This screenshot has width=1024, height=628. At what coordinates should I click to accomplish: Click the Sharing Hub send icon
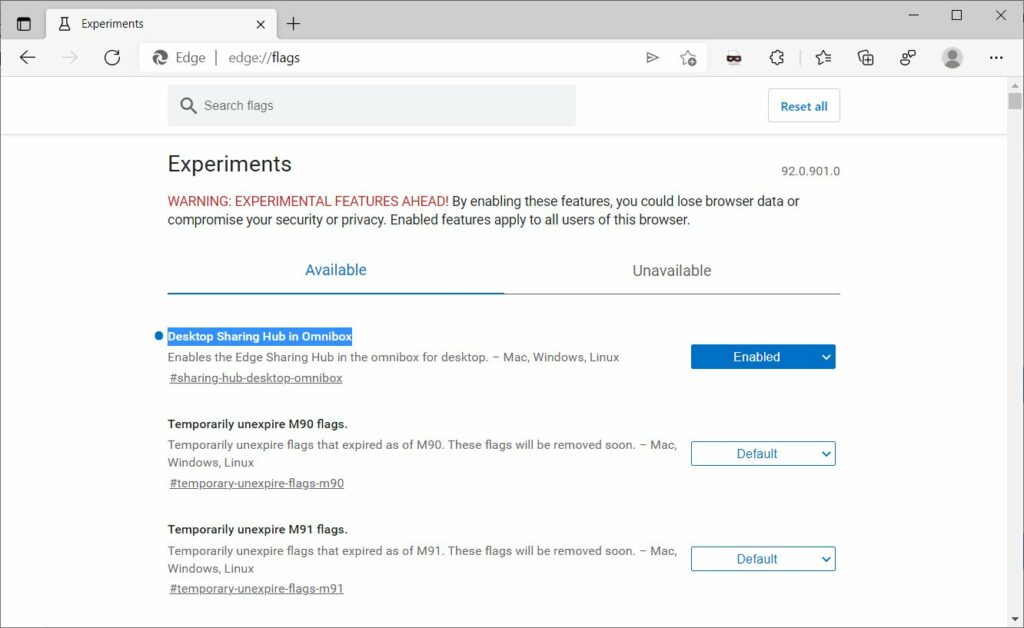[x=652, y=57]
